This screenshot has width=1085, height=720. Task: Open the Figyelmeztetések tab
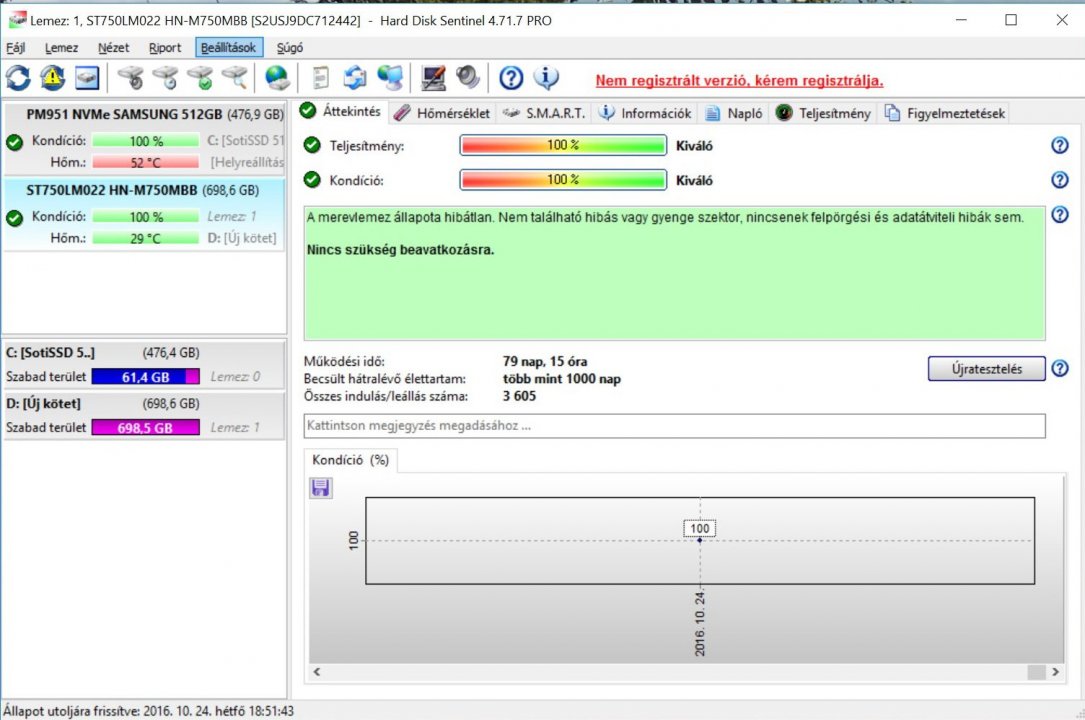point(945,113)
